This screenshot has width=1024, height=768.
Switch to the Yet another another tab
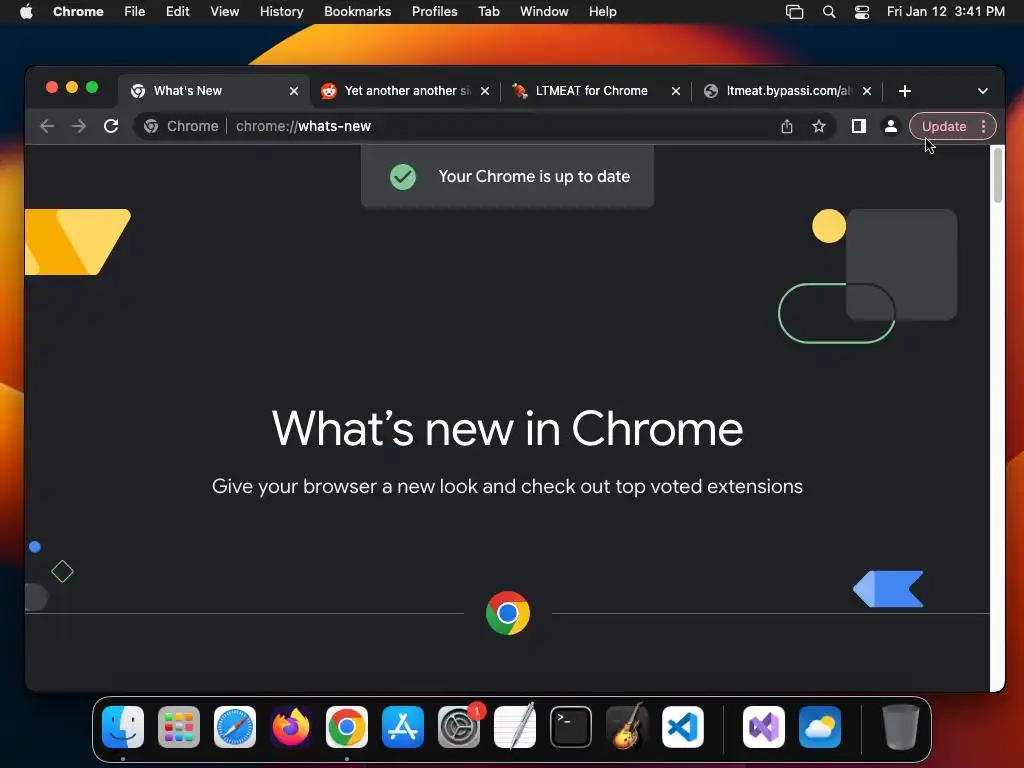[x=405, y=91]
